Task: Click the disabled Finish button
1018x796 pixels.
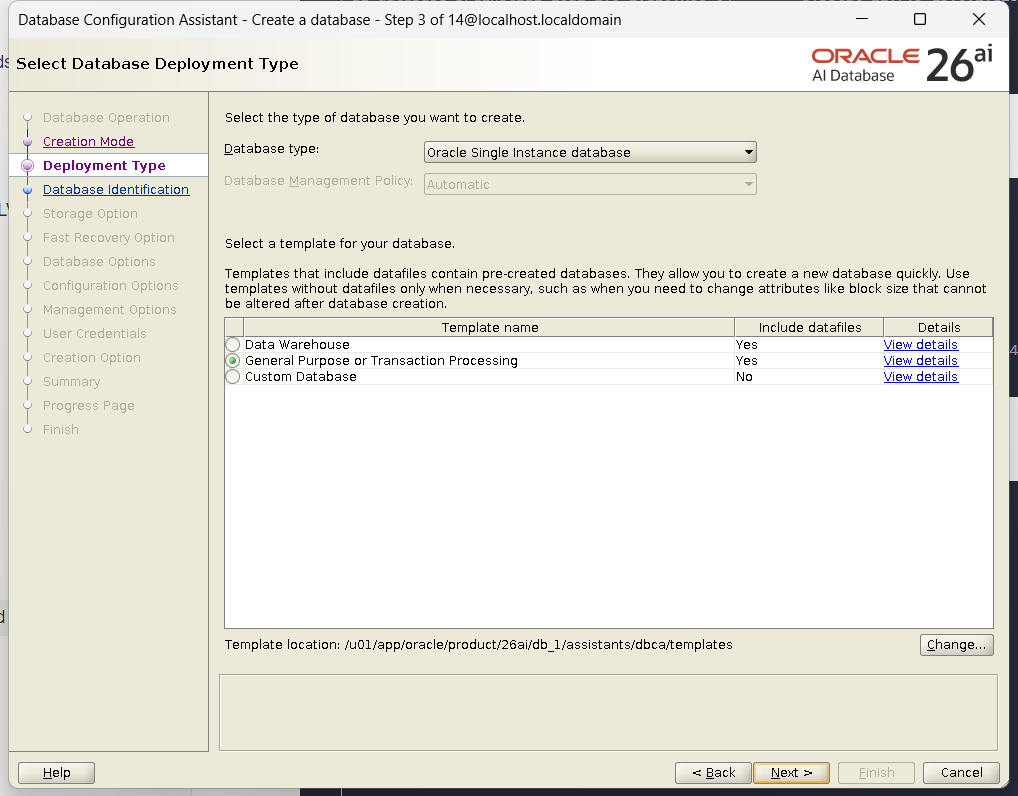Action: [x=876, y=773]
